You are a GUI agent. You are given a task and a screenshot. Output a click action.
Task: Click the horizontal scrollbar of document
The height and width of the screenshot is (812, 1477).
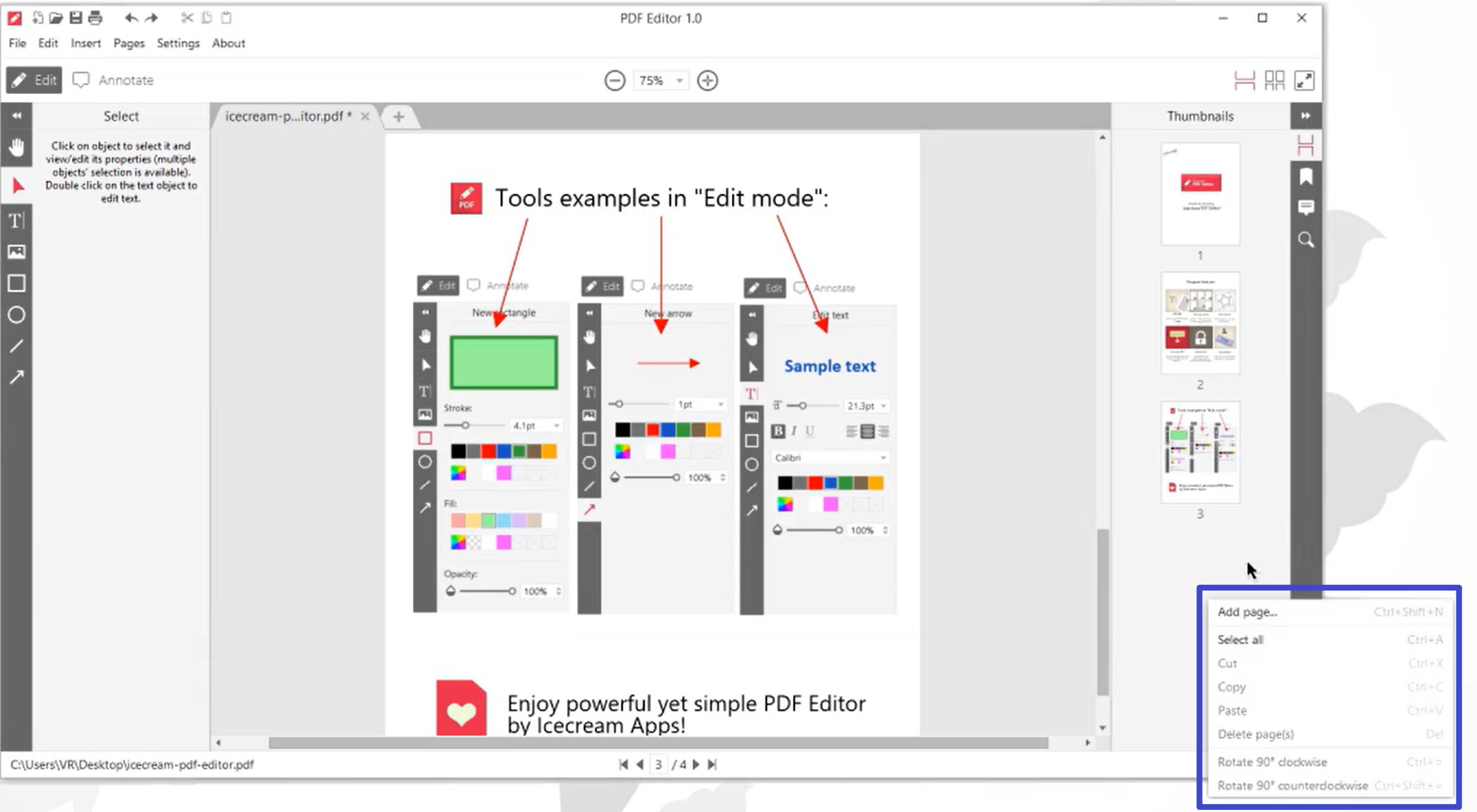tap(658, 743)
